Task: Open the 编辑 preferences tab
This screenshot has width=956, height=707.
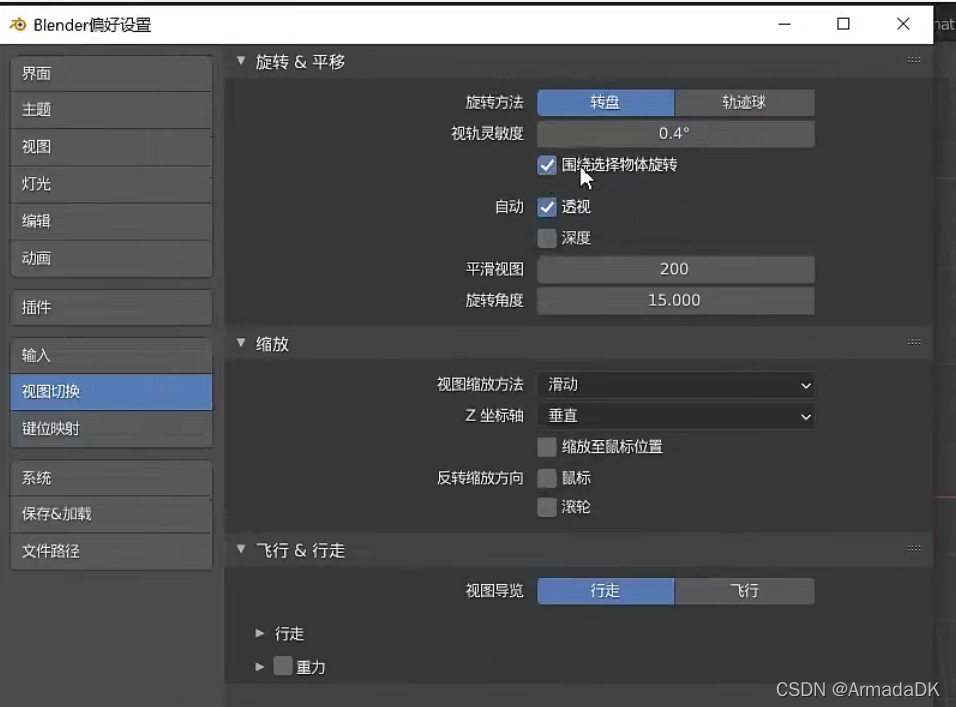Action: tap(111, 221)
